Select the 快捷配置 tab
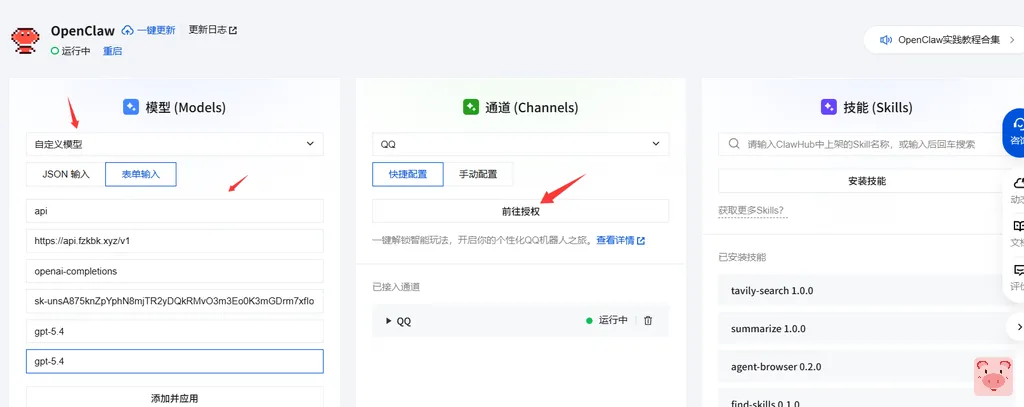This screenshot has height=407, width=1024. pos(408,174)
